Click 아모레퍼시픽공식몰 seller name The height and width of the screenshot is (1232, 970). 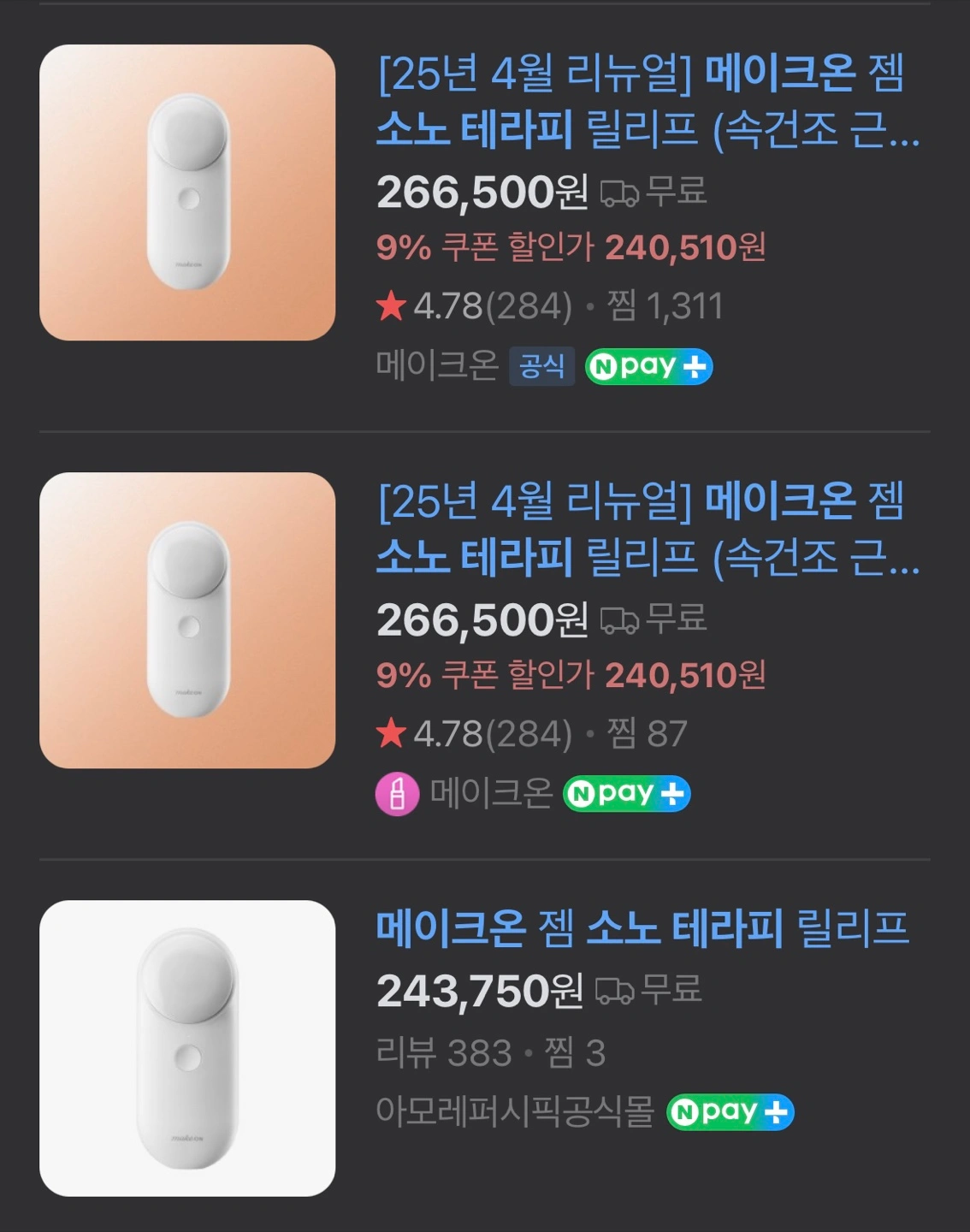click(x=515, y=1112)
